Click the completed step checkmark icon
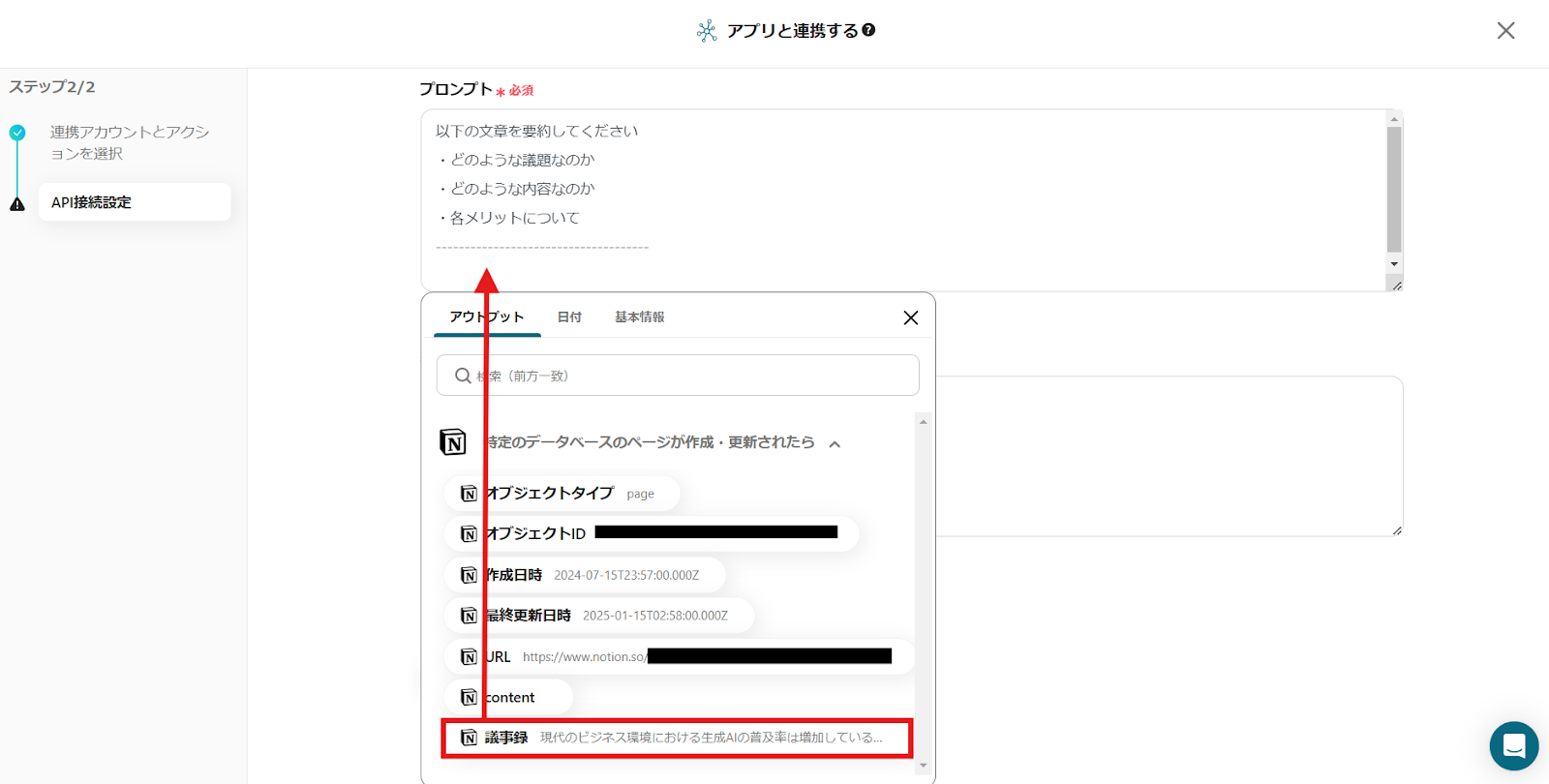 (x=17, y=133)
